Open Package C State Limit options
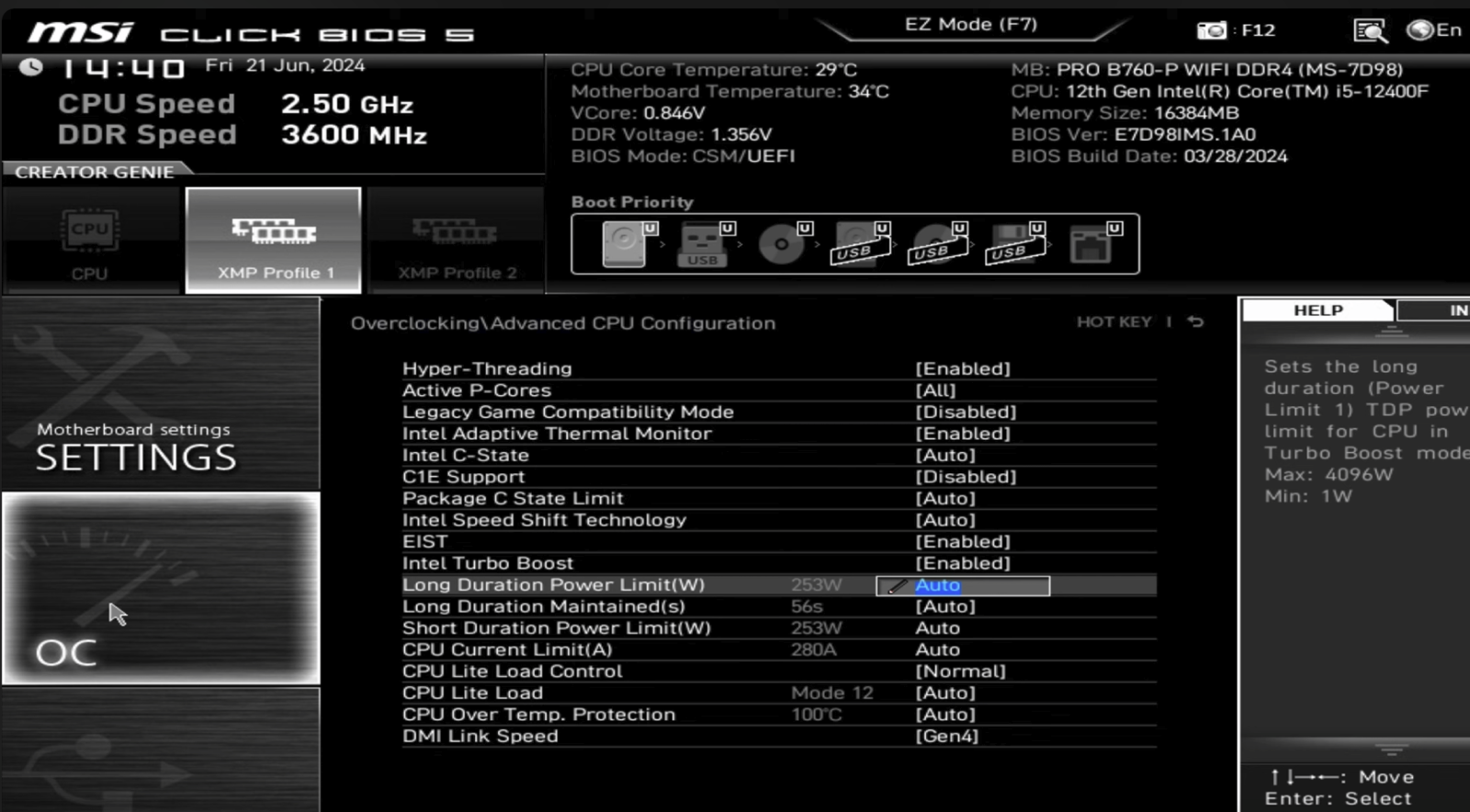Viewport: 1470px width, 812px height. (x=779, y=499)
